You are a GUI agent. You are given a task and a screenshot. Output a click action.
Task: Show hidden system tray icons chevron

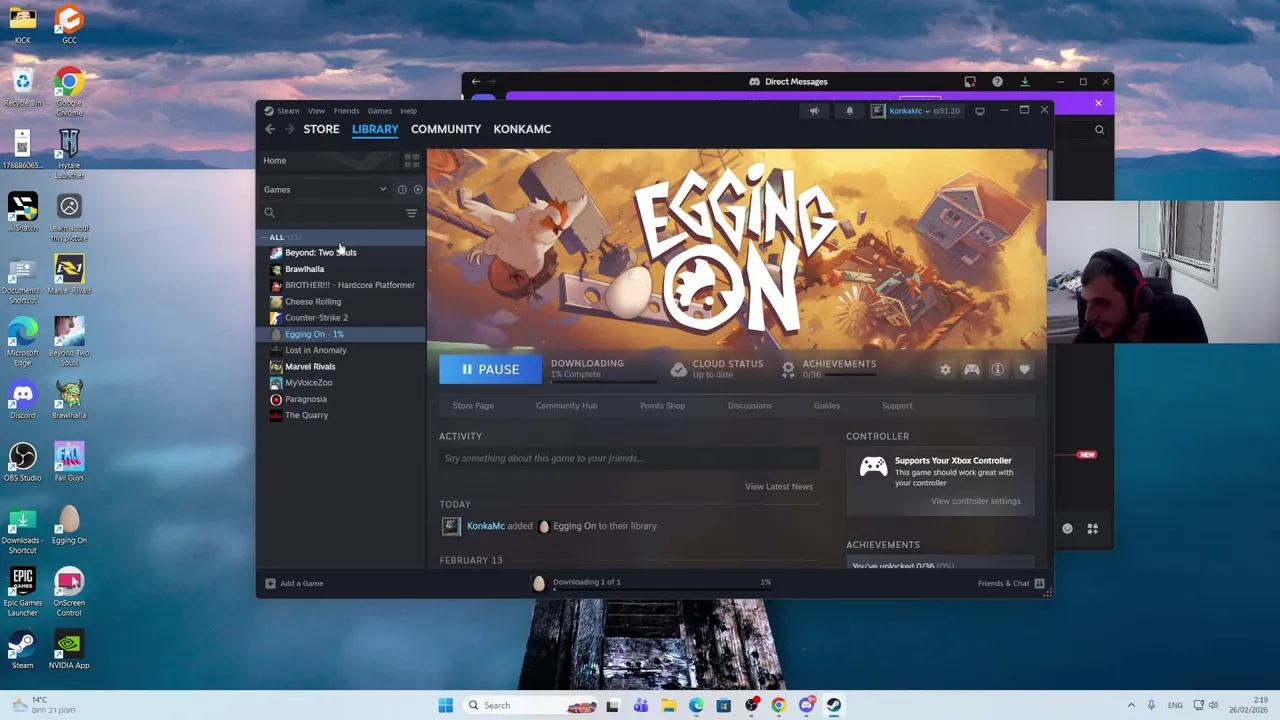[1131, 705]
